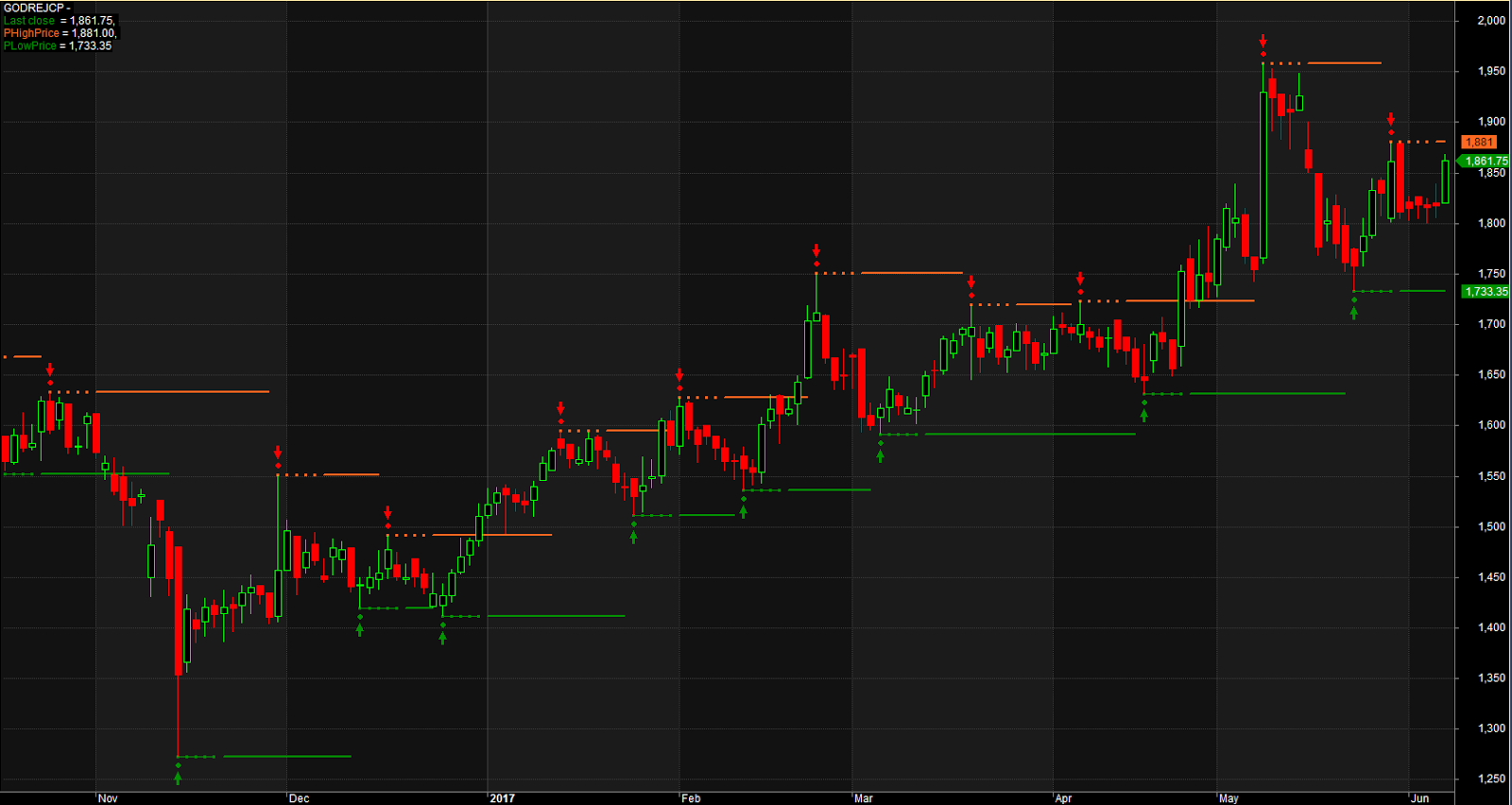Click the 1,850 price axis label
The width and height of the screenshot is (1512, 805).
[x=1491, y=173]
